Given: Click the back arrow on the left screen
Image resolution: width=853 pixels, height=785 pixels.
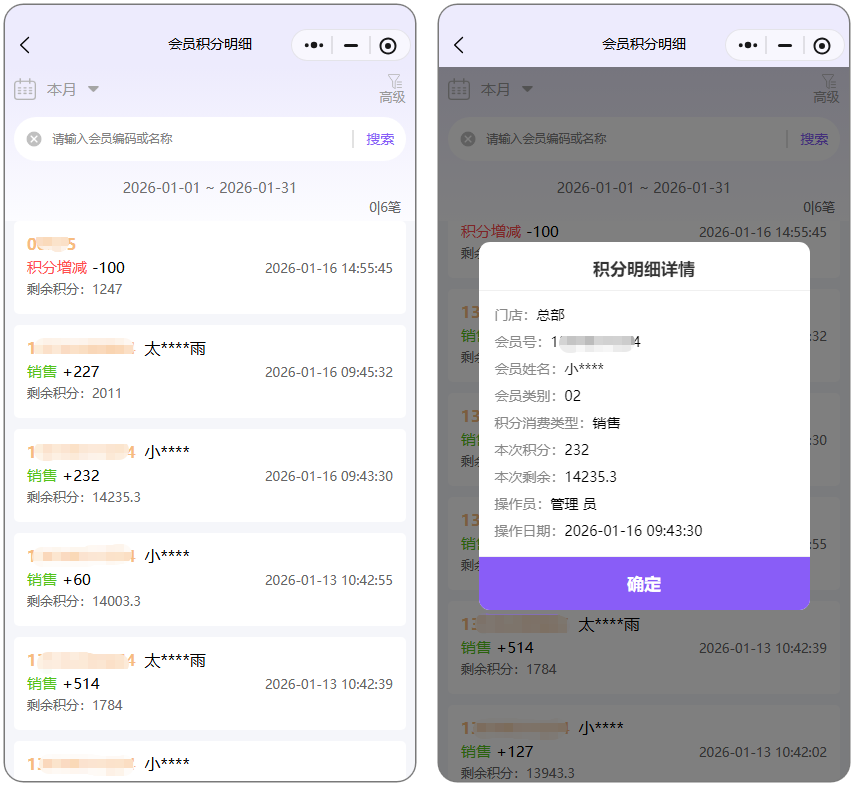Looking at the screenshot, I should pos(25,45).
